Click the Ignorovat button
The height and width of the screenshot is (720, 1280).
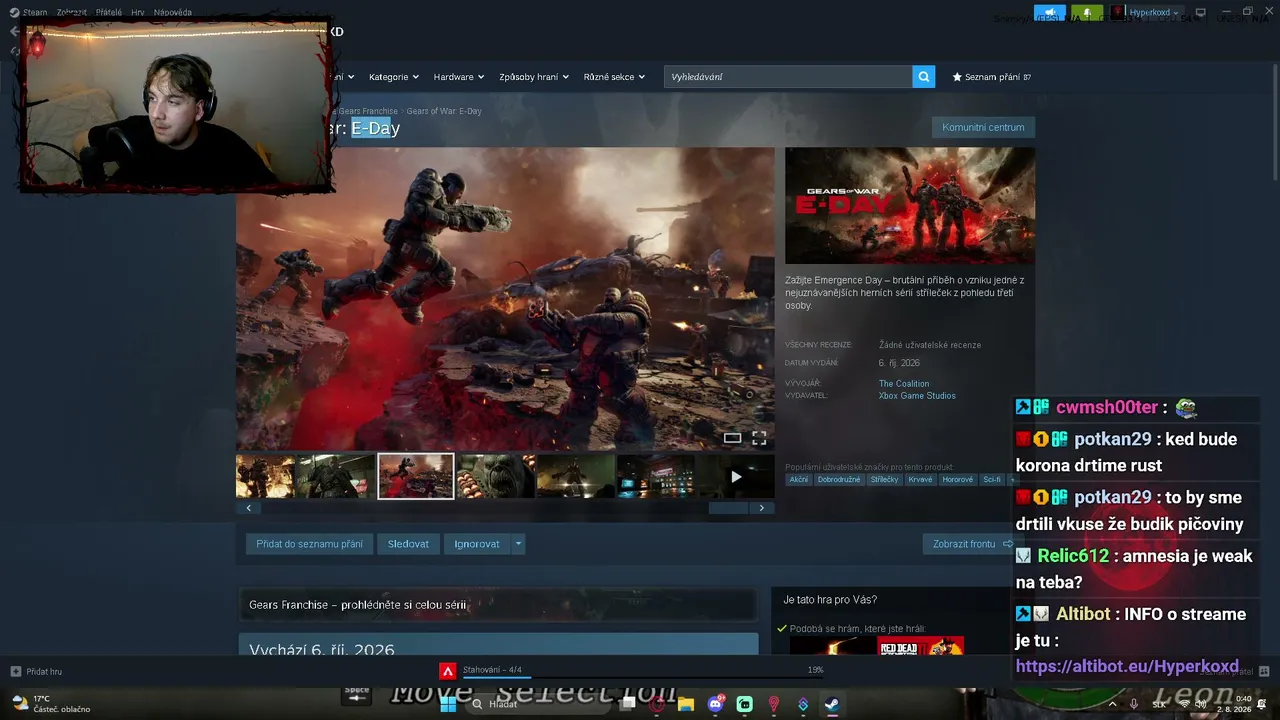tap(477, 544)
